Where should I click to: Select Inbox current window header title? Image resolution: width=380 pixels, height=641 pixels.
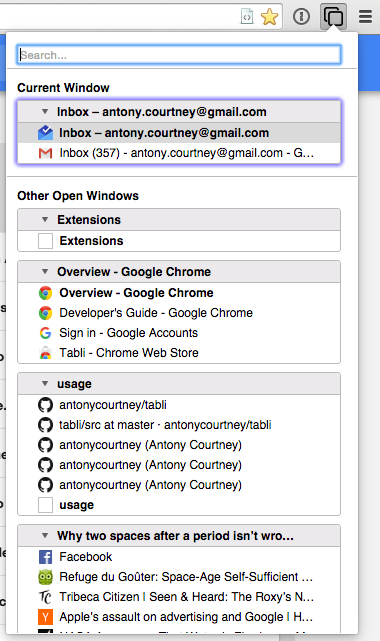tap(162, 112)
